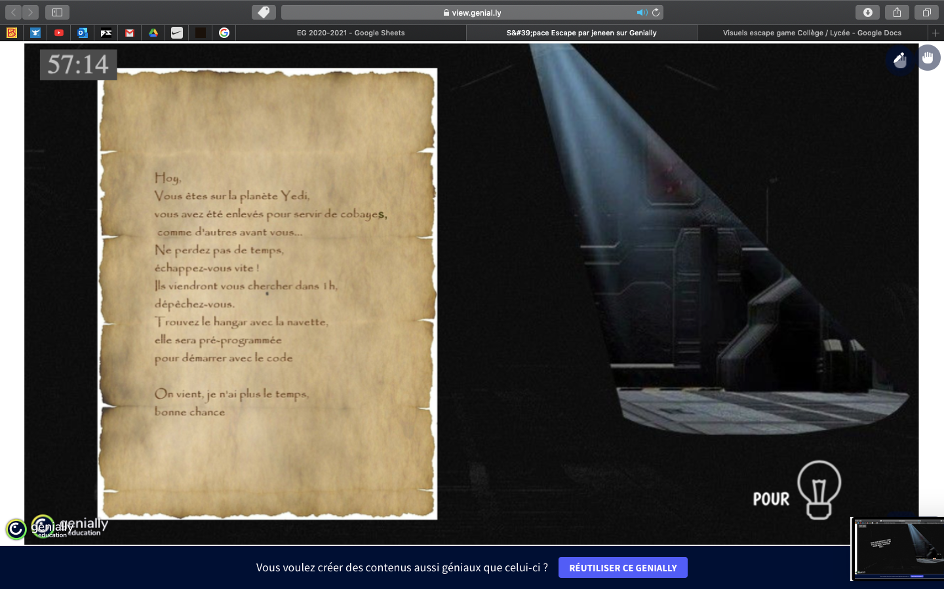Show the downloads list

coord(867,12)
